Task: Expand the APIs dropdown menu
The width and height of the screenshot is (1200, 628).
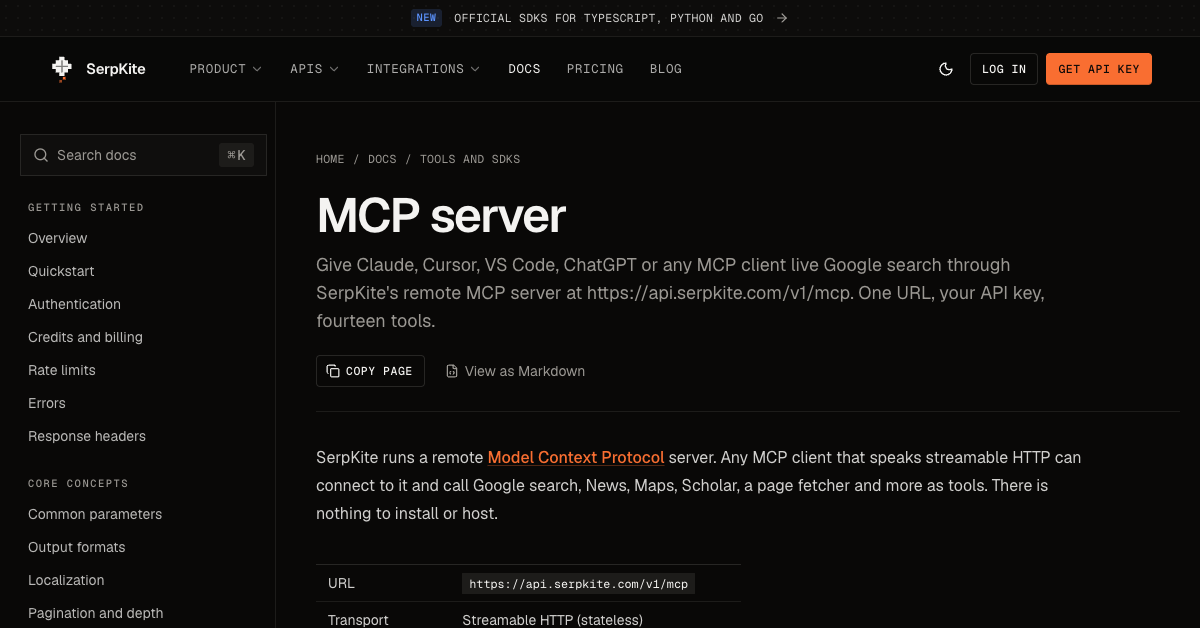Action: (x=314, y=69)
